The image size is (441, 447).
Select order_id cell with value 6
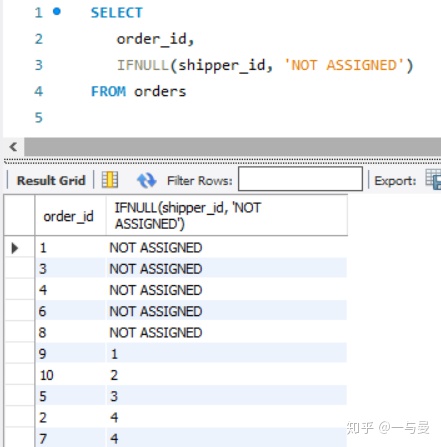coord(70,311)
